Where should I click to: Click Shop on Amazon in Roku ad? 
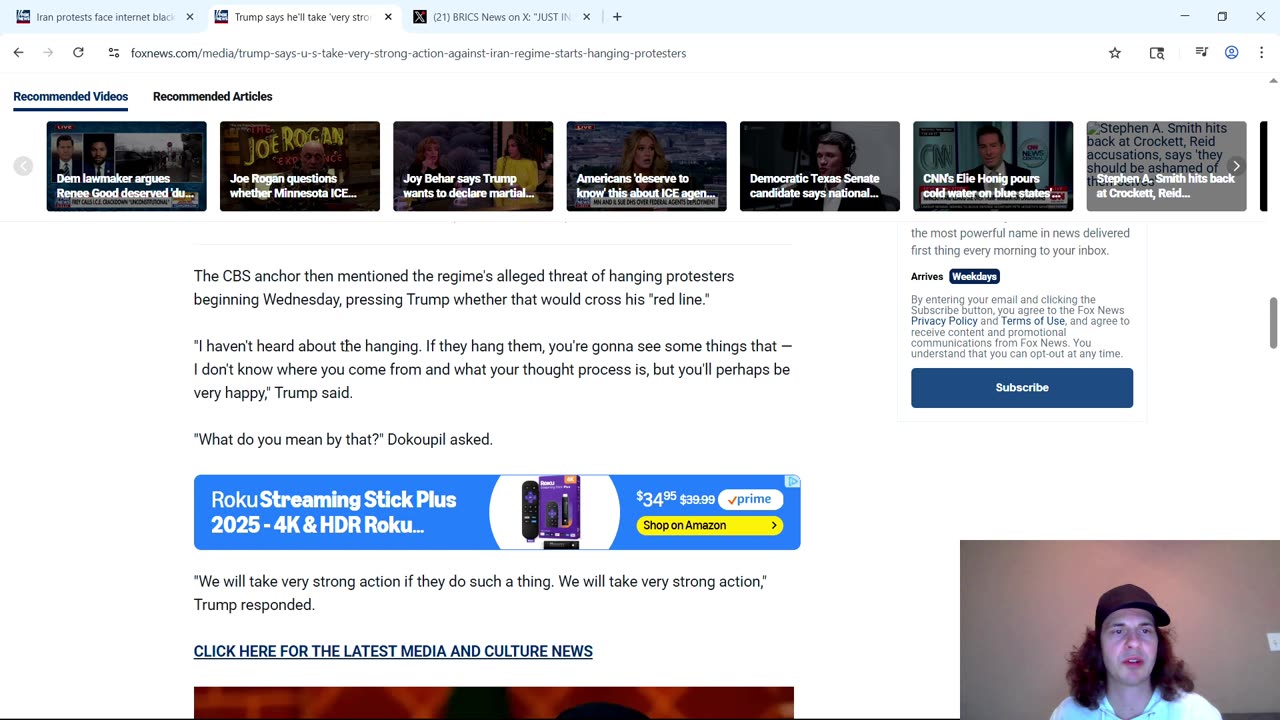[710, 525]
